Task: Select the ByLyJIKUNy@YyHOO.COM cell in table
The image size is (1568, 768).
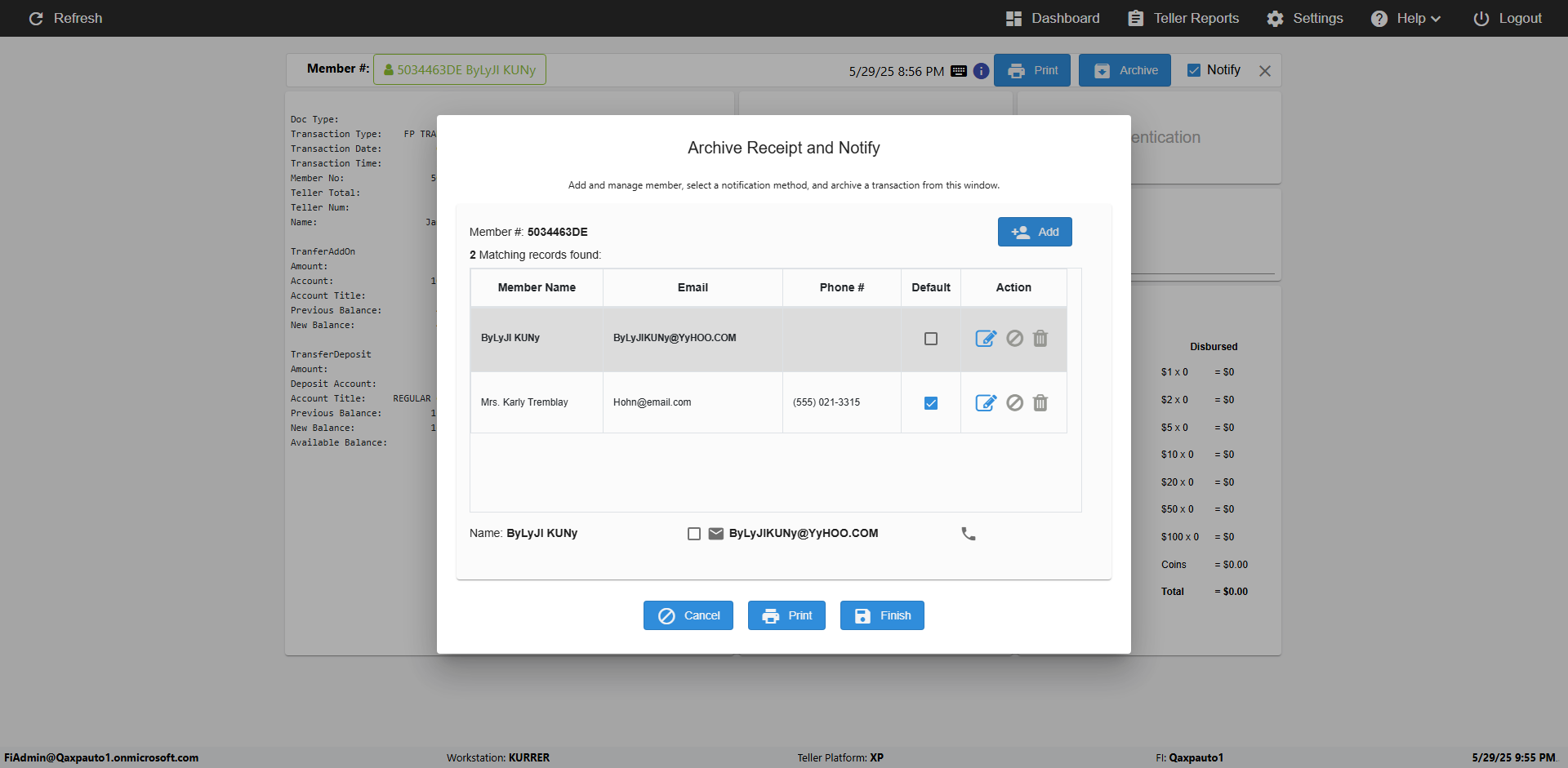Action: [693, 338]
